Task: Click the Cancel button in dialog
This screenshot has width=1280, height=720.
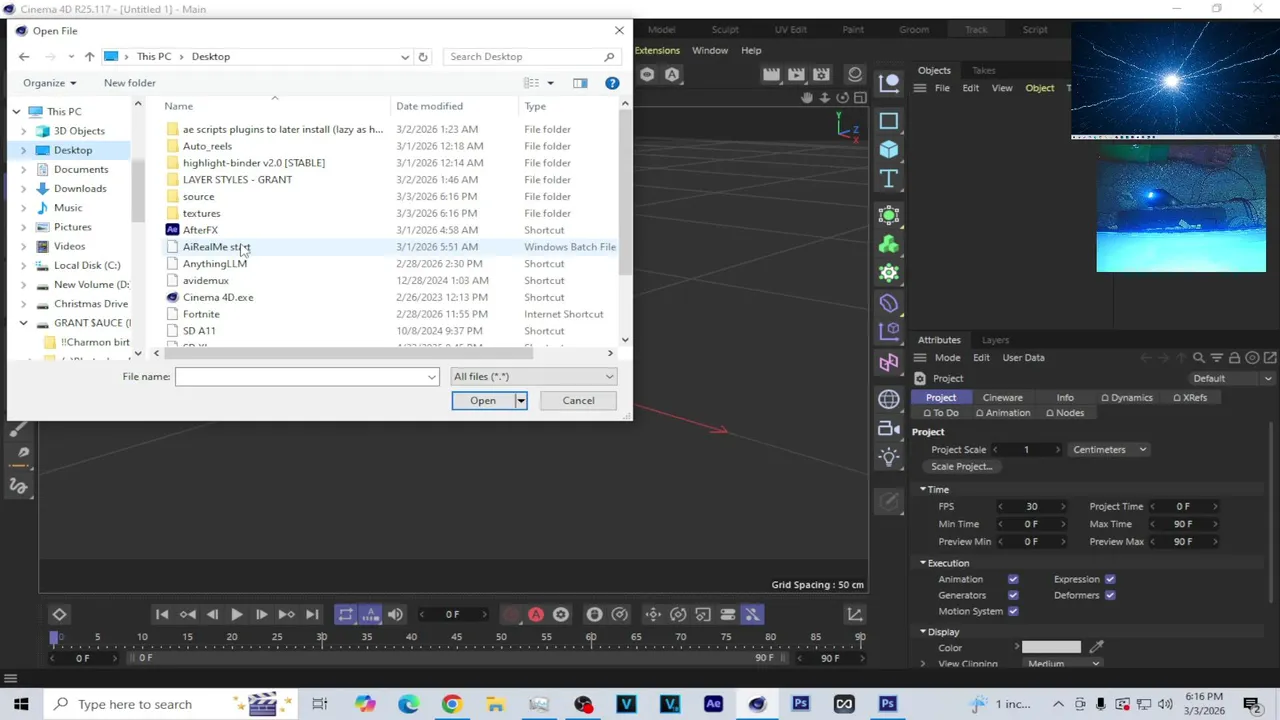Action: click(x=578, y=400)
